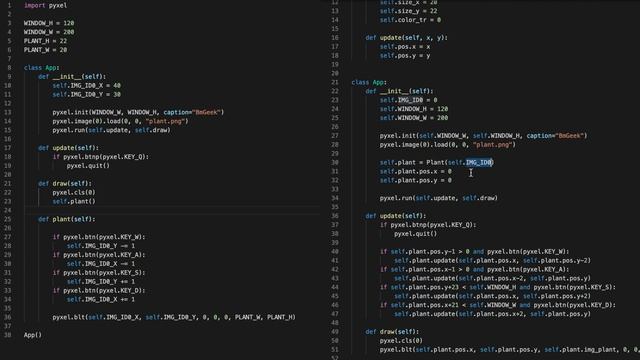
Task: Click the 'self.pos.y = y' line
Action: tap(405, 56)
